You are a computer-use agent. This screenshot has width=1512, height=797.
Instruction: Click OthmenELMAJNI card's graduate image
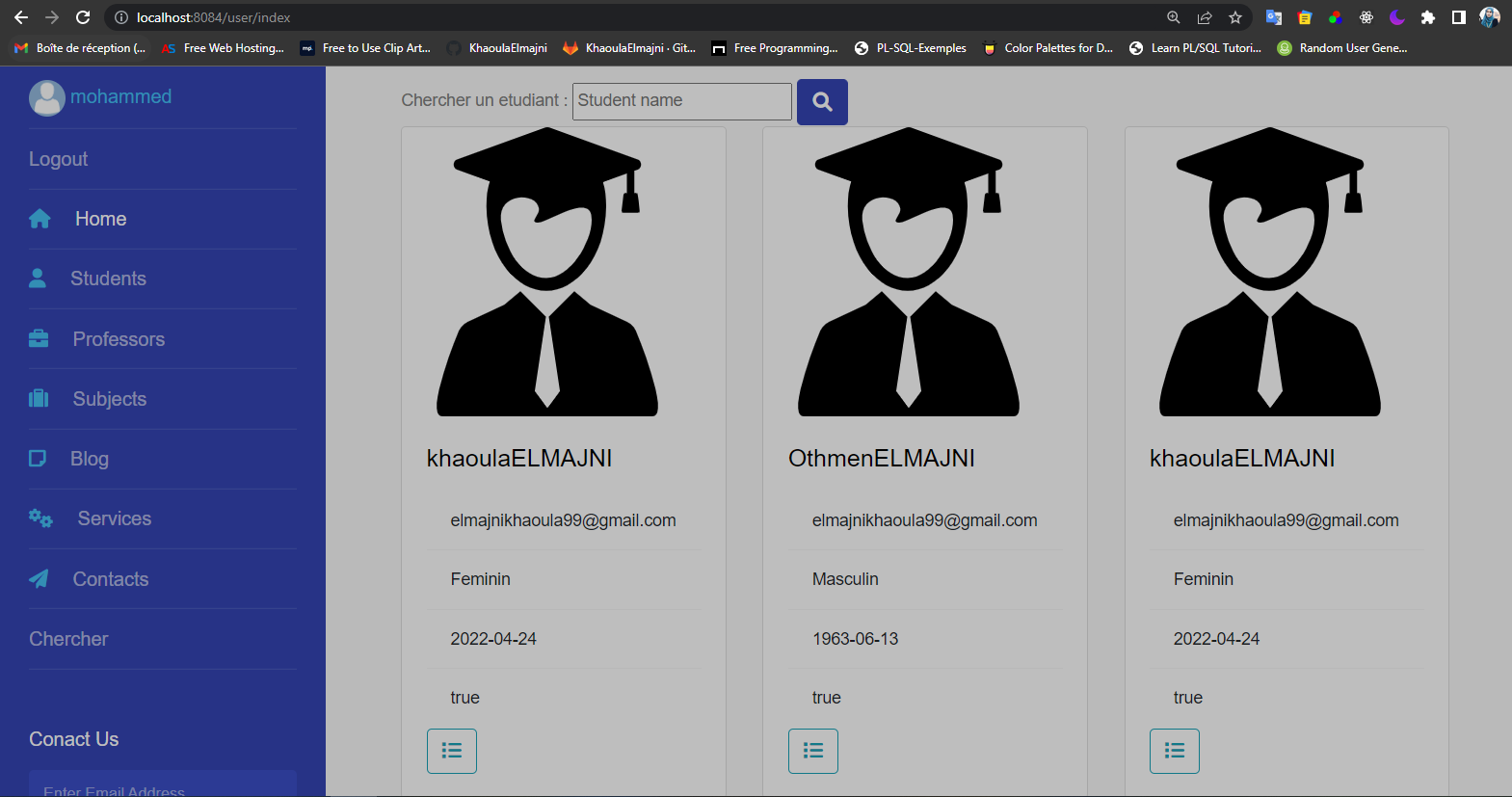coord(909,272)
